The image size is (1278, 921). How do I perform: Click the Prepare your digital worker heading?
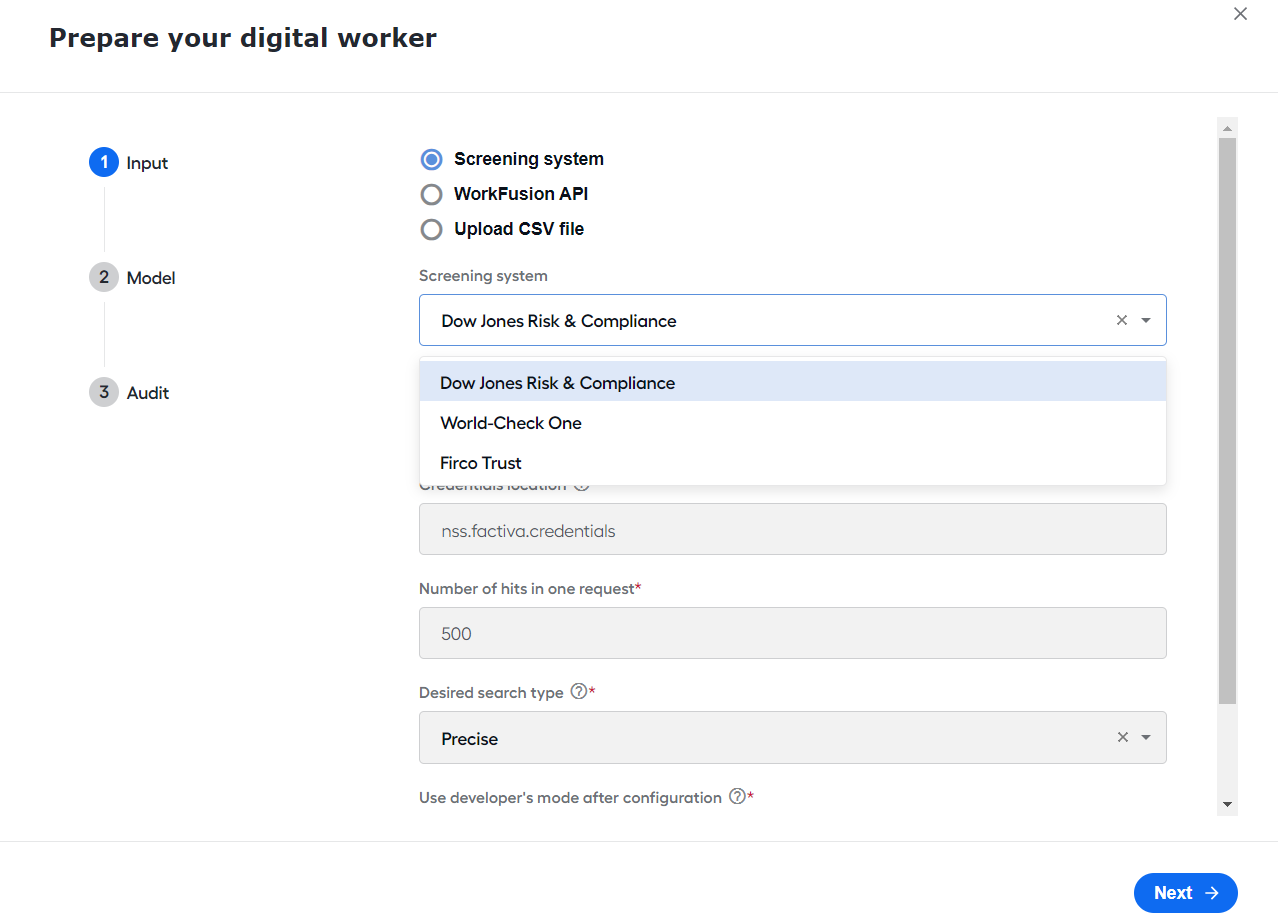[x=243, y=38]
